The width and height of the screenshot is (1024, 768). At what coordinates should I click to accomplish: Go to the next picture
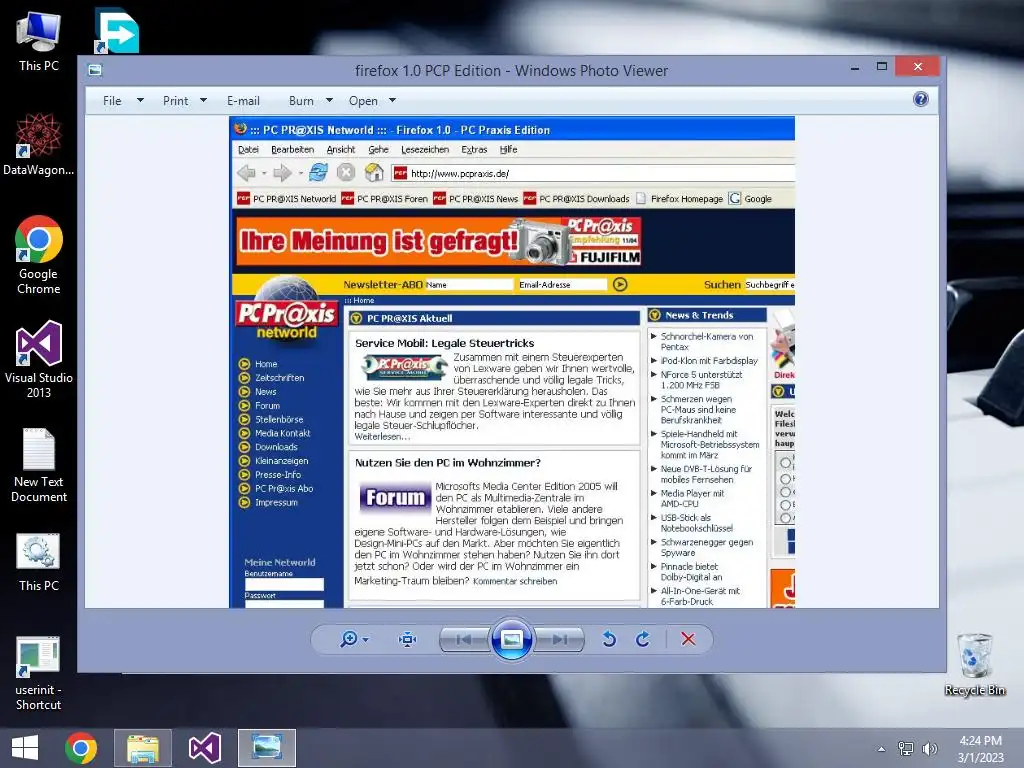[559, 639]
